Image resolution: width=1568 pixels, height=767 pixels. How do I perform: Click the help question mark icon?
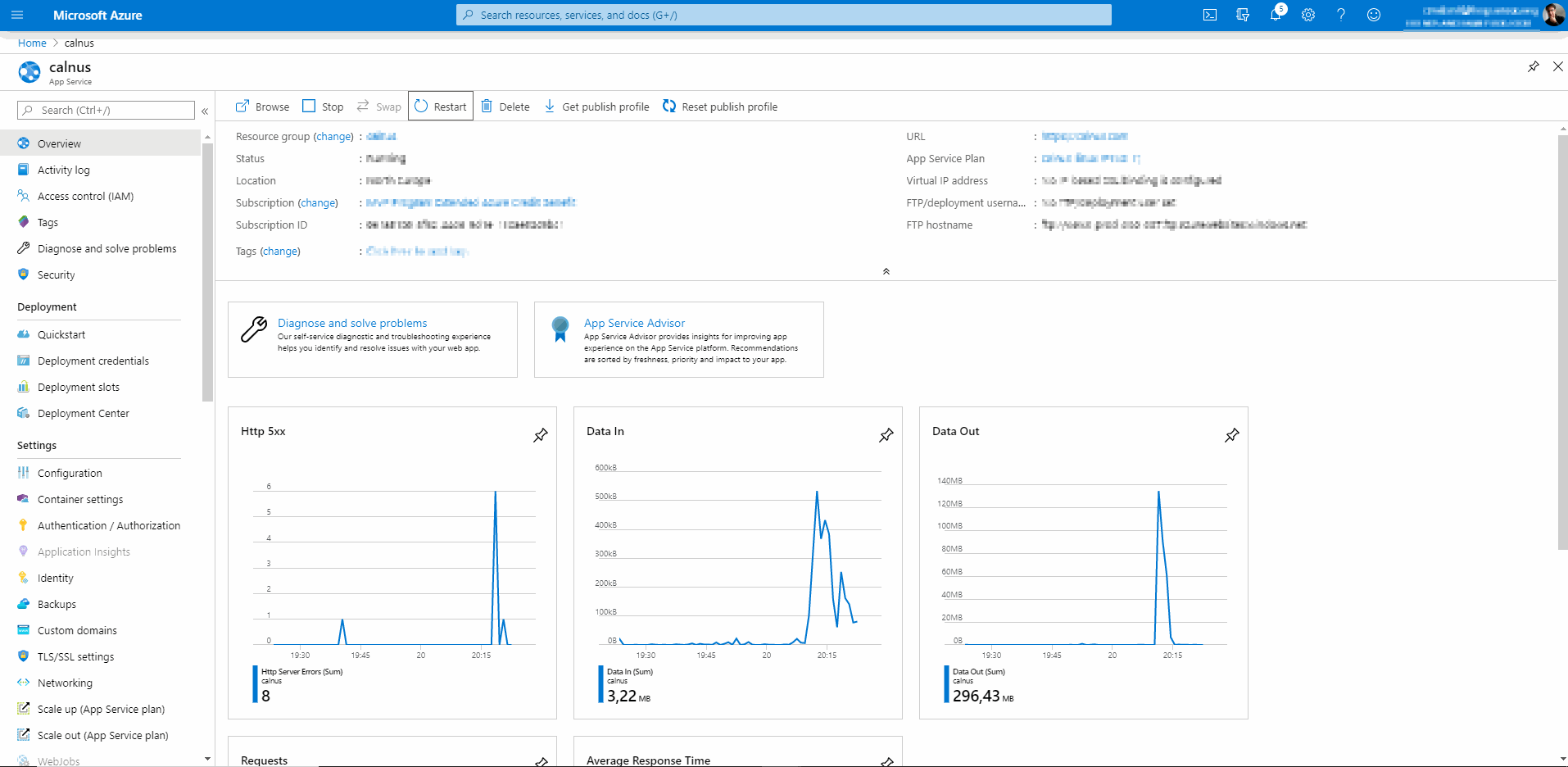point(1341,15)
